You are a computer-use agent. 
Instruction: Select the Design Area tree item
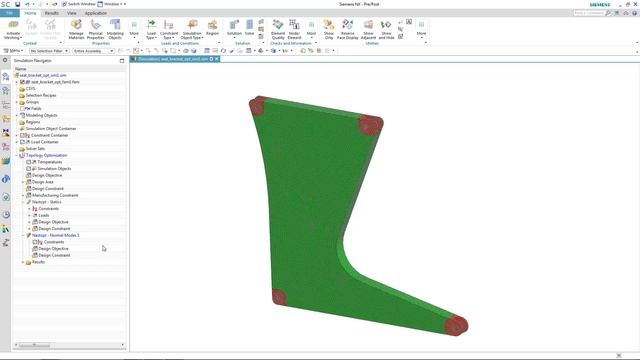click(43, 182)
